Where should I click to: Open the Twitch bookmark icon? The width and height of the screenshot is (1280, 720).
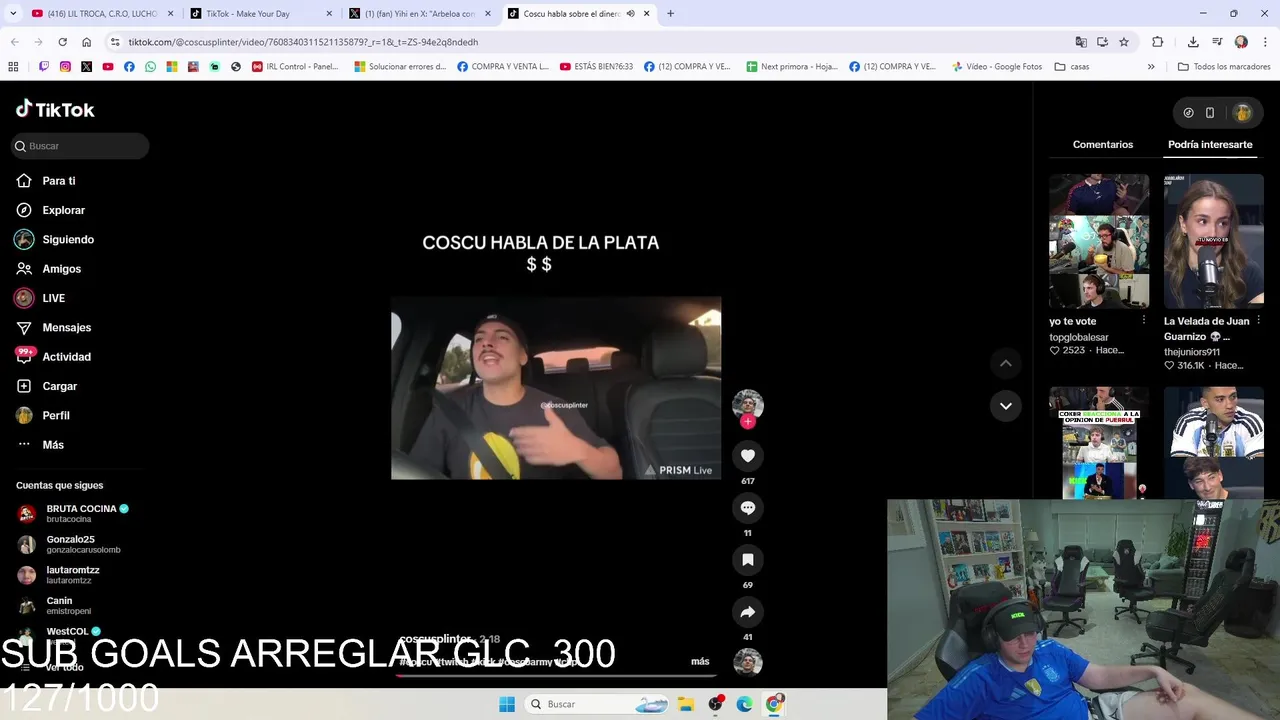point(44,67)
